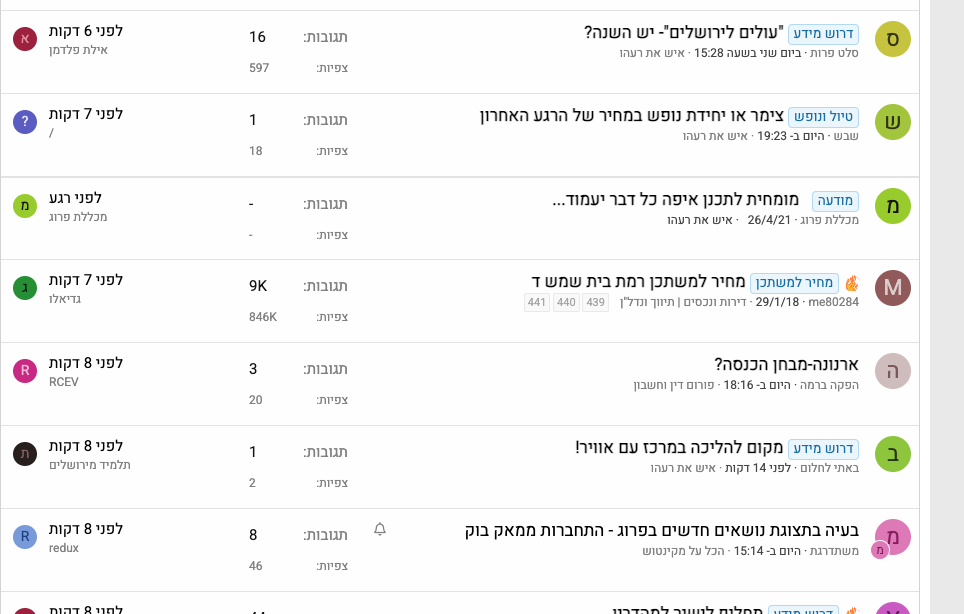The width and height of the screenshot is (964, 614).
Task: Open thread ארנונה-מבחן הכנסה?
Action: tap(786, 365)
